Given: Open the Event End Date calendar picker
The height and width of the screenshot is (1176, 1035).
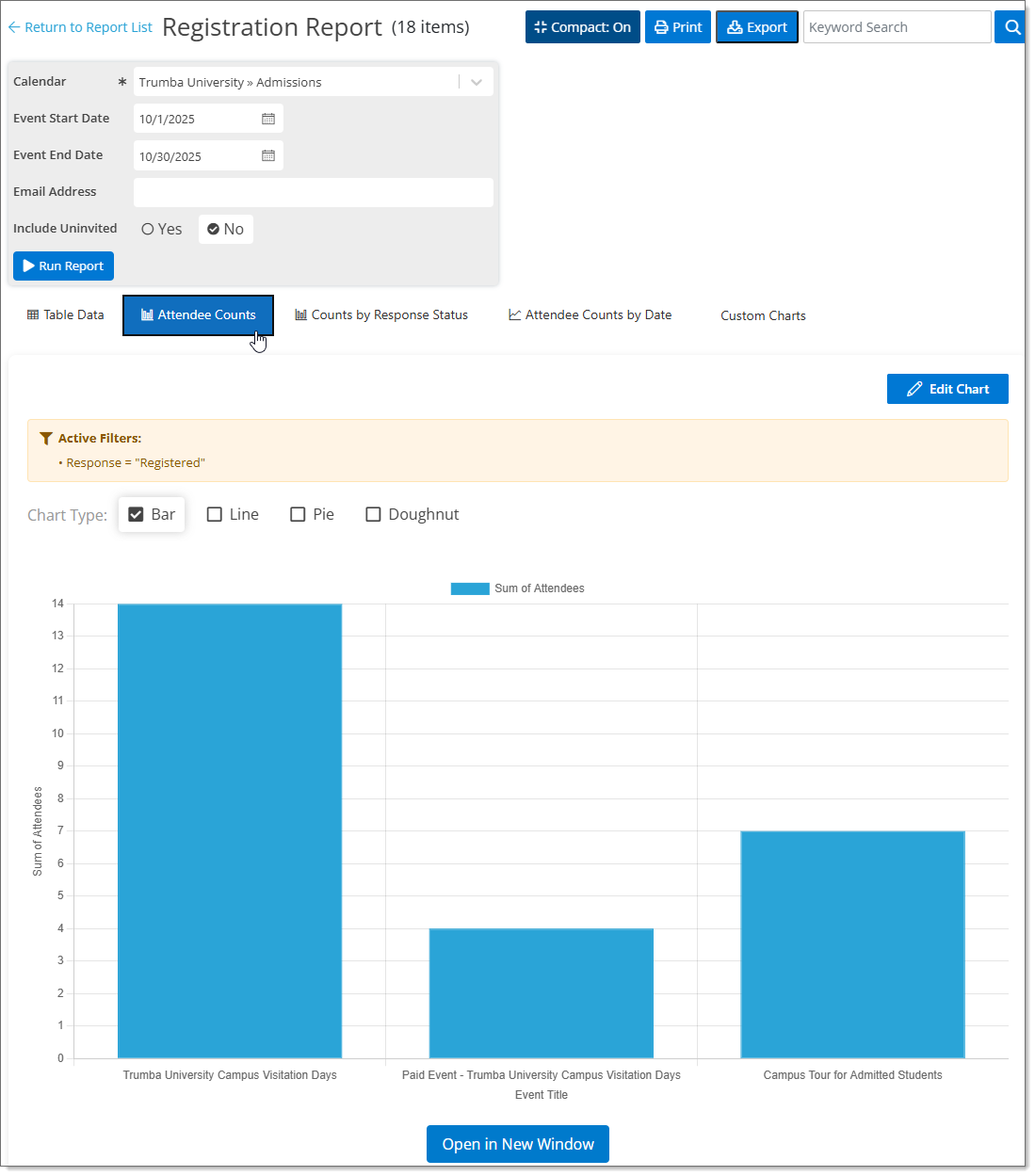Looking at the screenshot, I should pos(268,155).
